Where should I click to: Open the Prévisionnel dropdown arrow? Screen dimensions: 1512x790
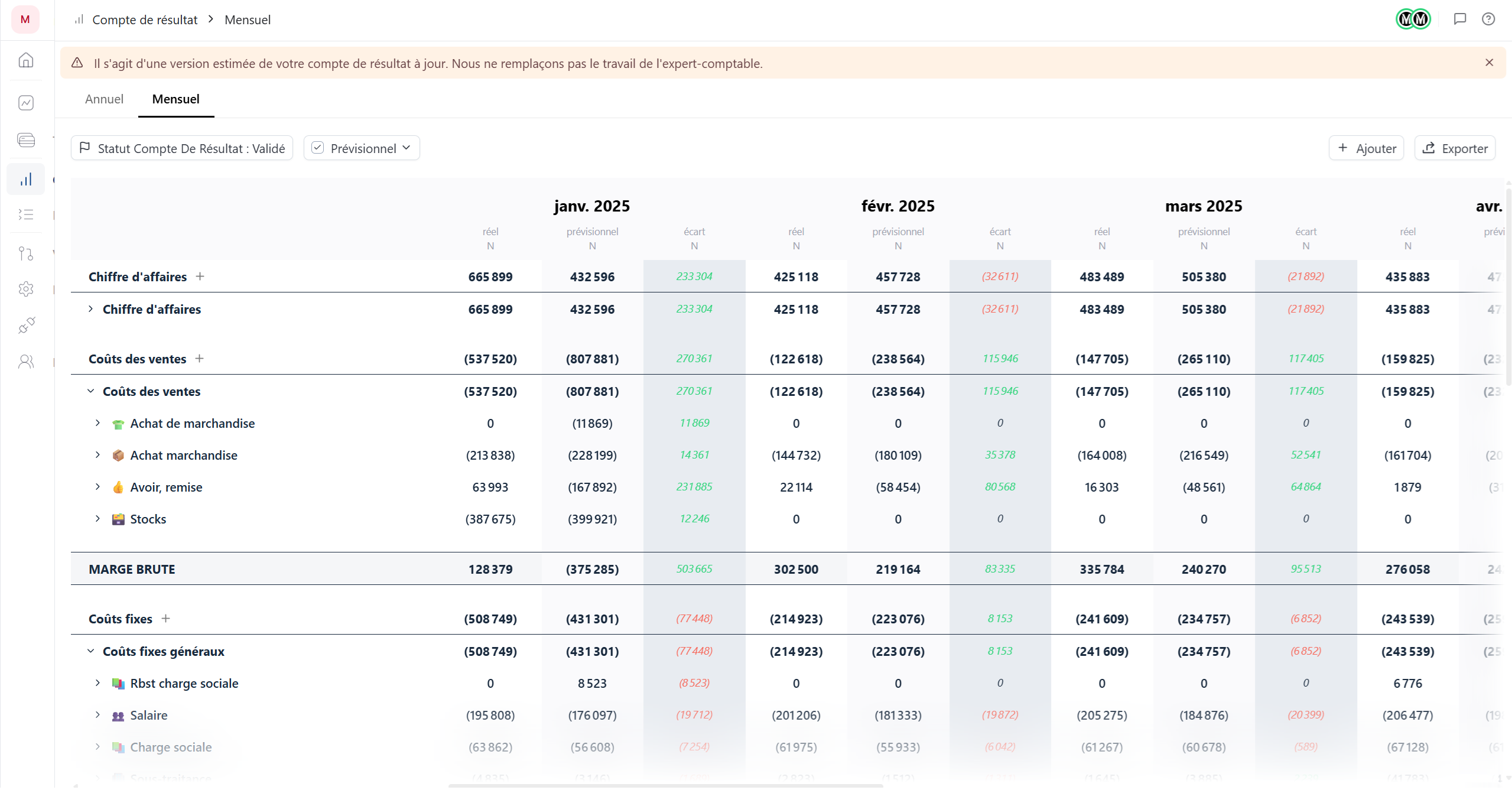coord(407,148)
